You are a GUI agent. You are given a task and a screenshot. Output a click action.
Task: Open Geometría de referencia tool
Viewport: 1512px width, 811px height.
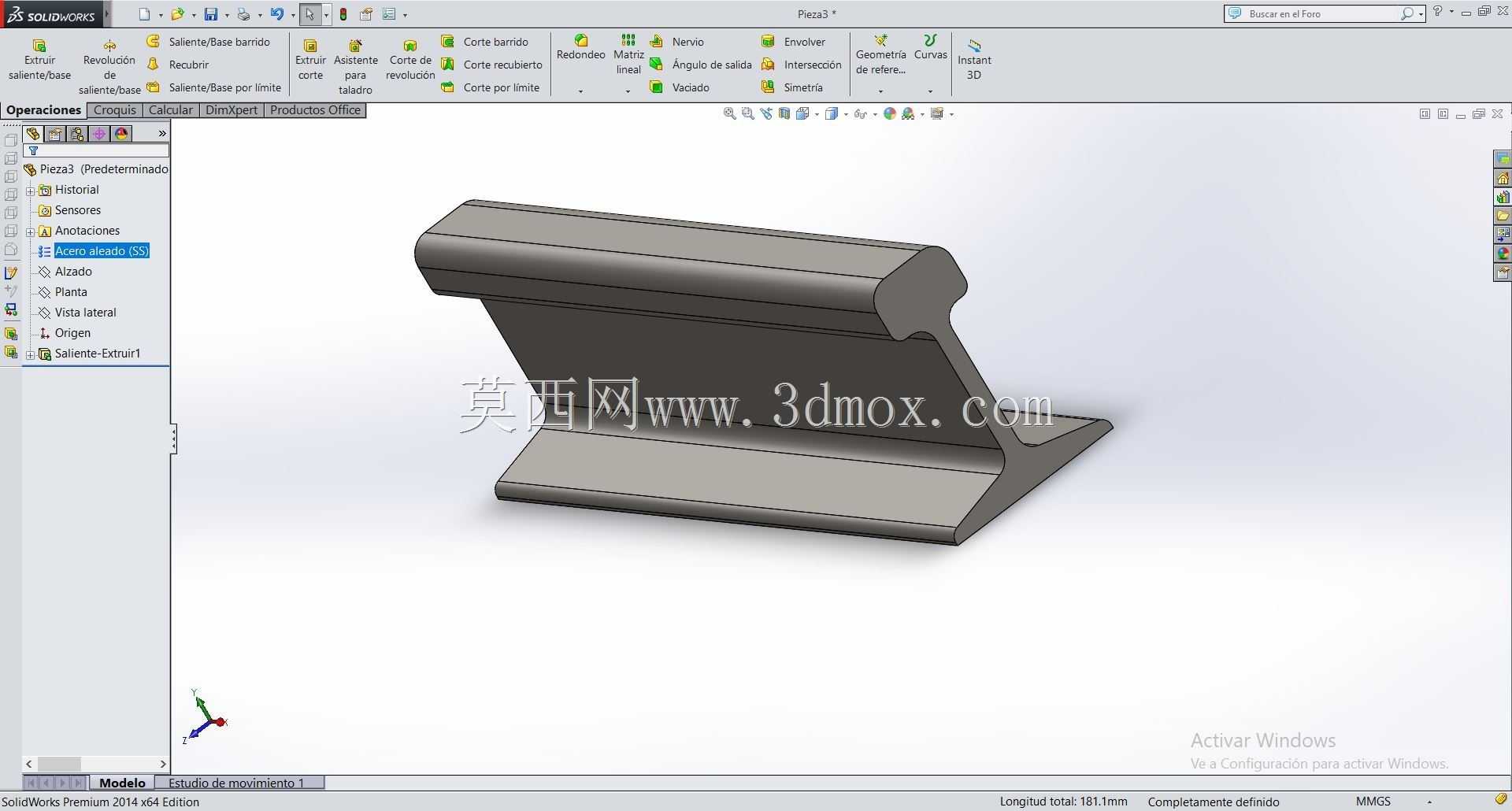(x=880, y=54)
